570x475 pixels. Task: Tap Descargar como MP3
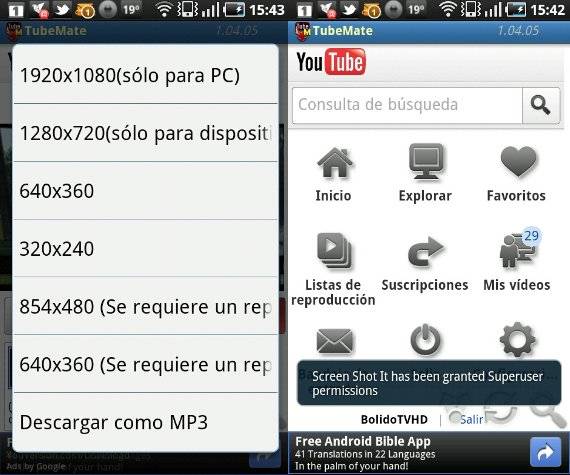(145, 422)
